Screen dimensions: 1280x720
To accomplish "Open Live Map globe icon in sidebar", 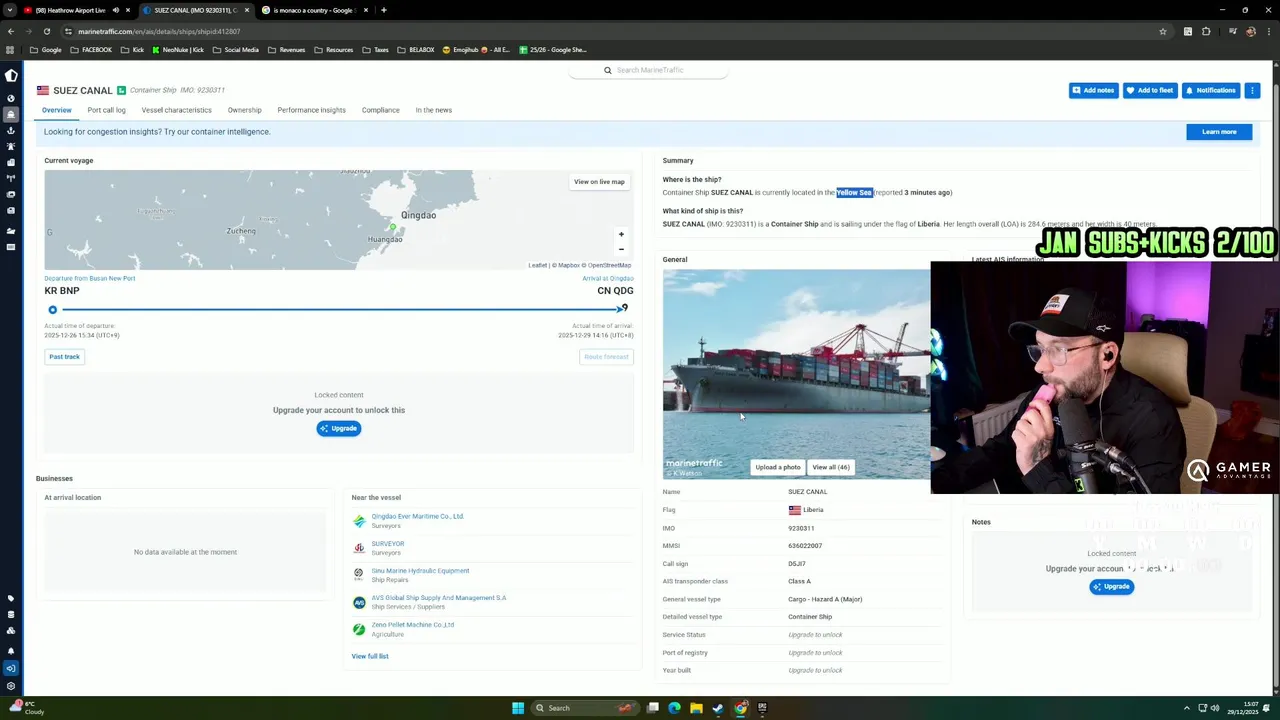I will (11, 98).
